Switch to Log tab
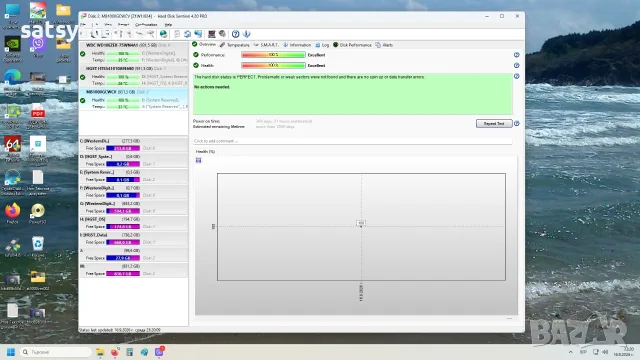Screen dimensions: 640x360 pos(322,45)
